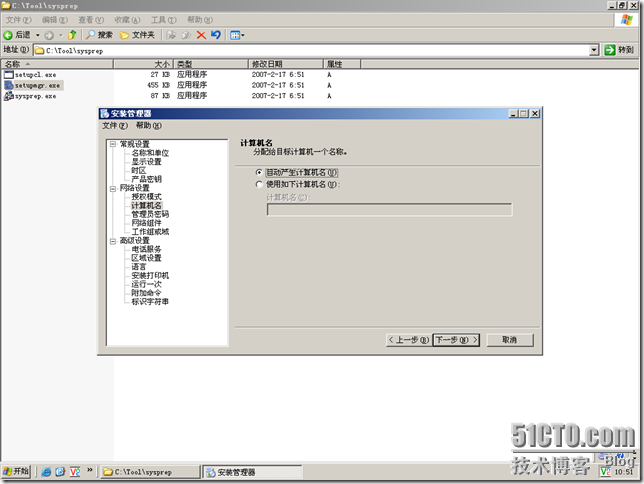
Task: Sort by Date Modified (修改日期) column
Action: pos(285,64)
